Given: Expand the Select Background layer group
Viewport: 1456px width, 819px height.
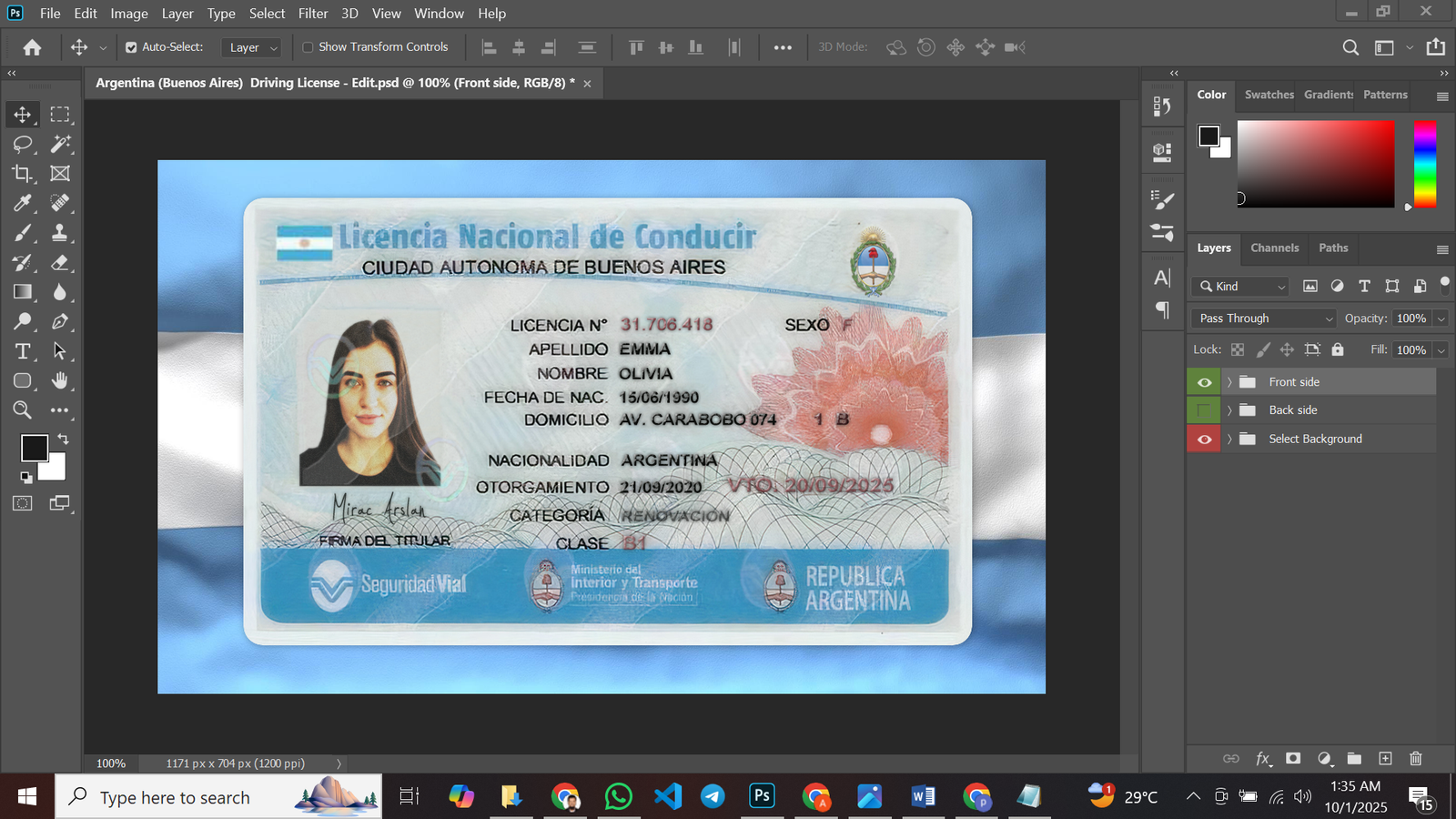Looking at the screenshot, I should pos(1229,440).
